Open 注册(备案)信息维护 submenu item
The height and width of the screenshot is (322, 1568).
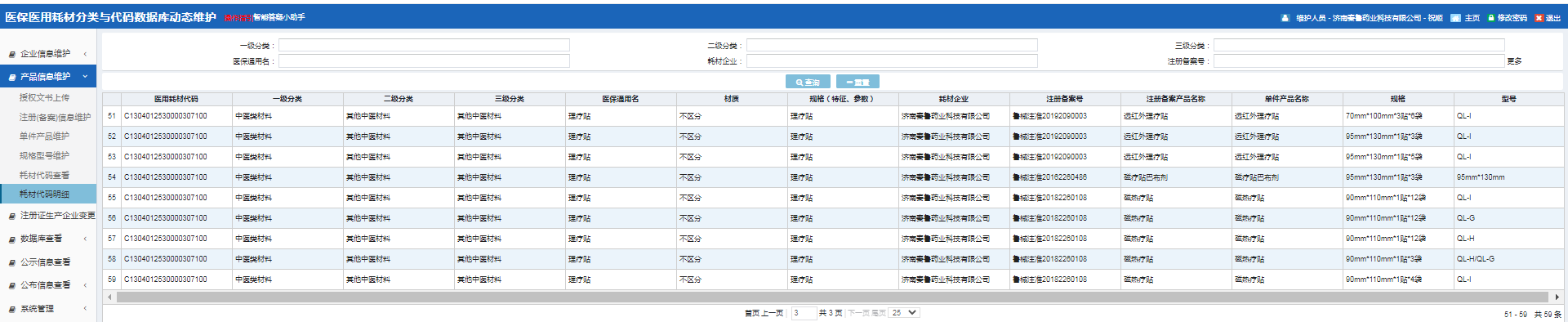[x=55, y=117]
